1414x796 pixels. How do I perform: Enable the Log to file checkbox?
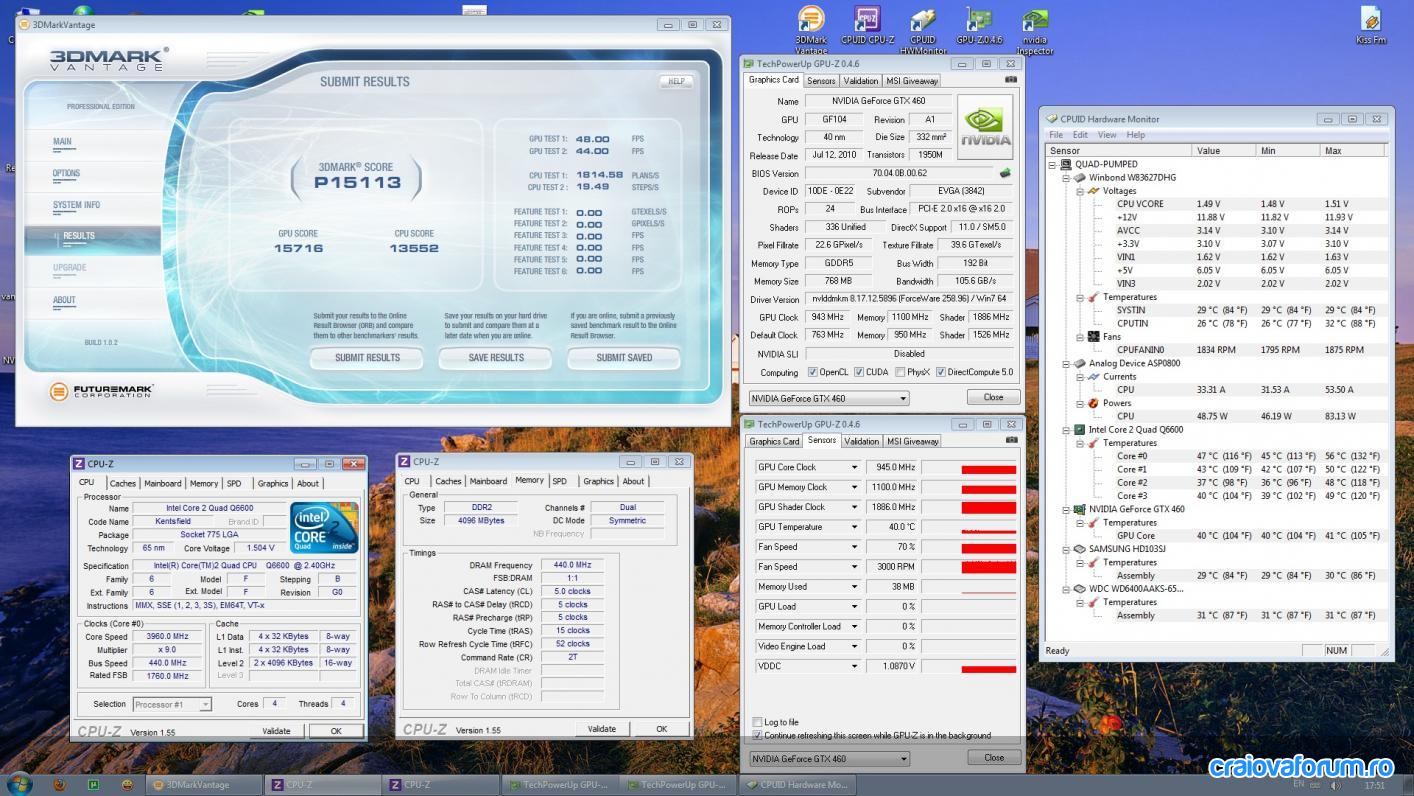click(757, 722)
